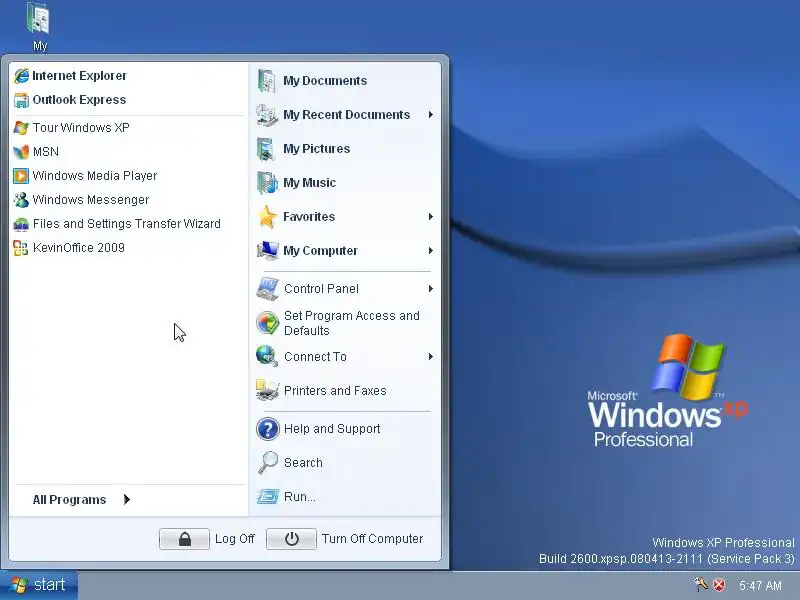
Task: Choose Printers and Faxes label
Action: (x=335, y=391)
